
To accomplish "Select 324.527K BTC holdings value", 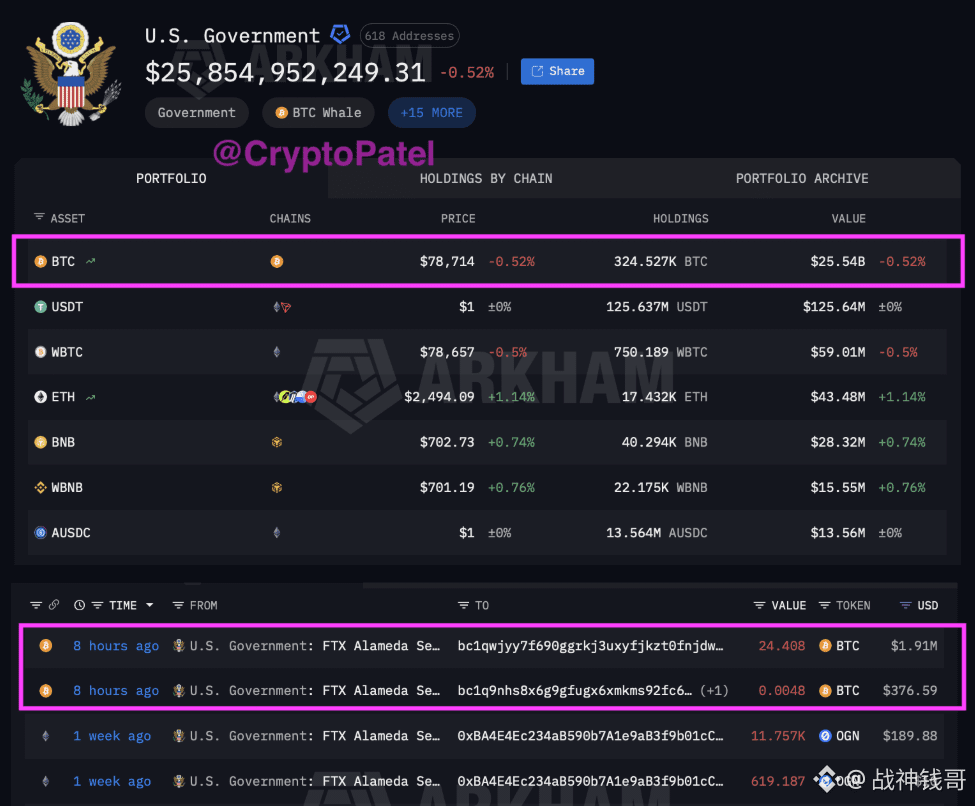I will pyautogui.click(x=660, y=261).
